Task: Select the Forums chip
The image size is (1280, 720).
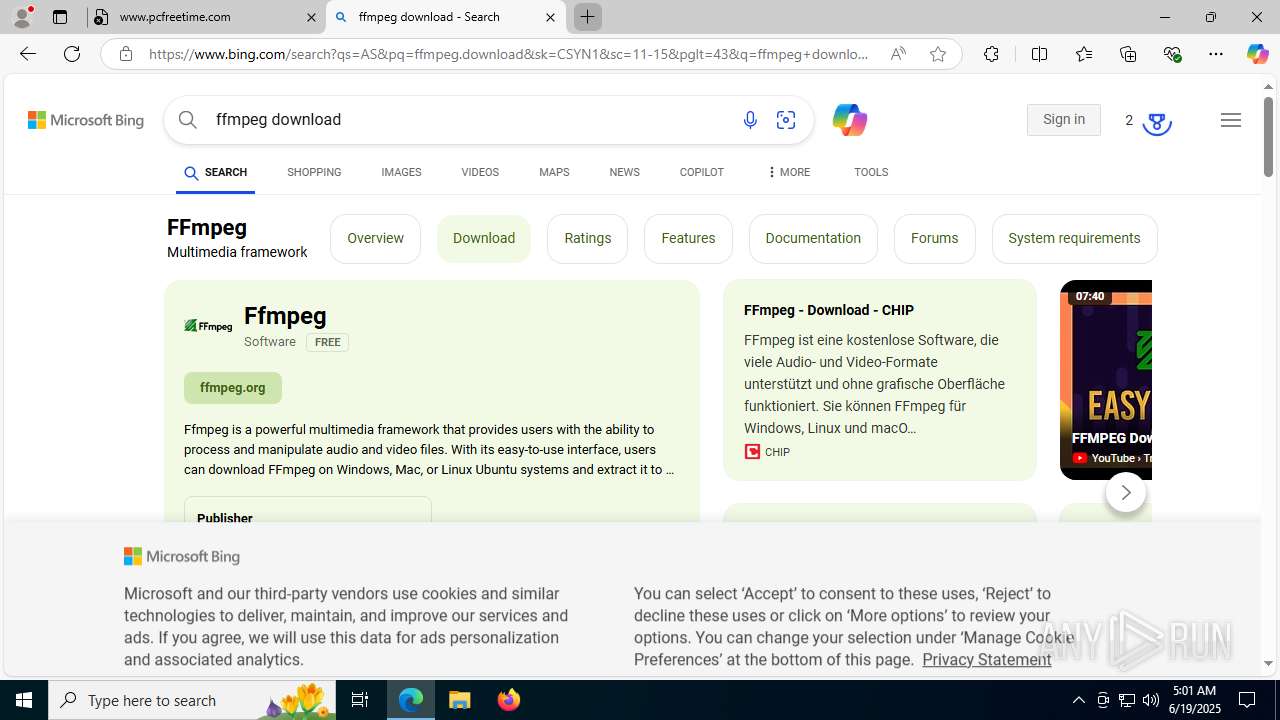Action: pyautogui.click(x=934, y=239)
